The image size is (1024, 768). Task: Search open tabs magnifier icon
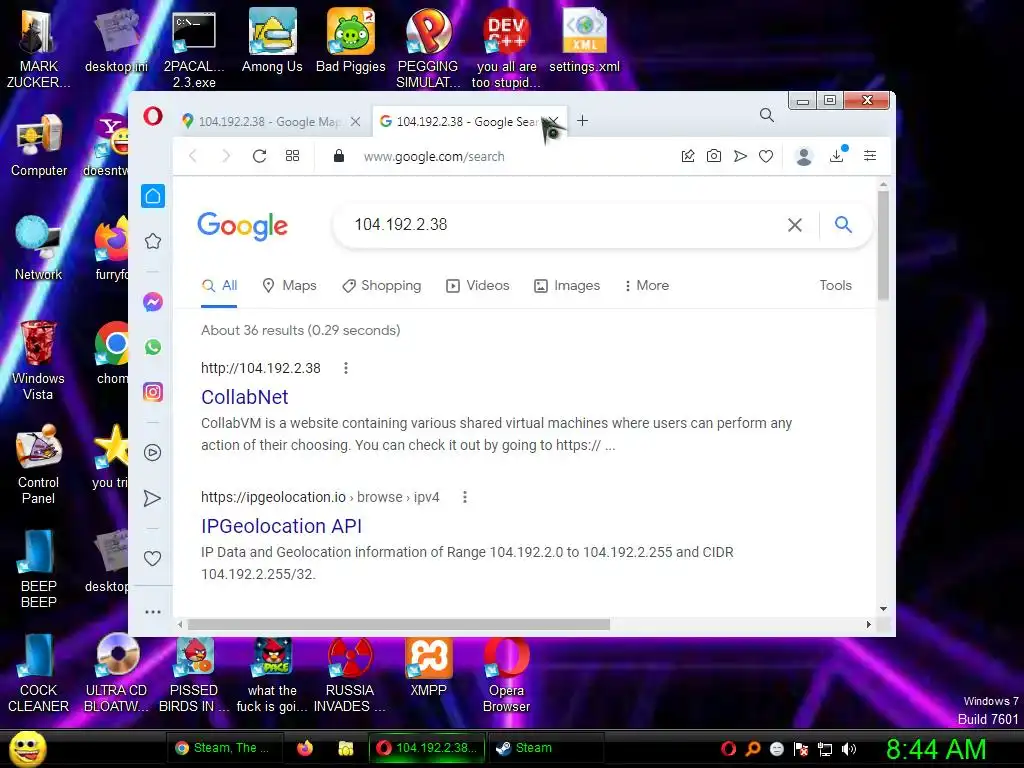coord(767,116)
